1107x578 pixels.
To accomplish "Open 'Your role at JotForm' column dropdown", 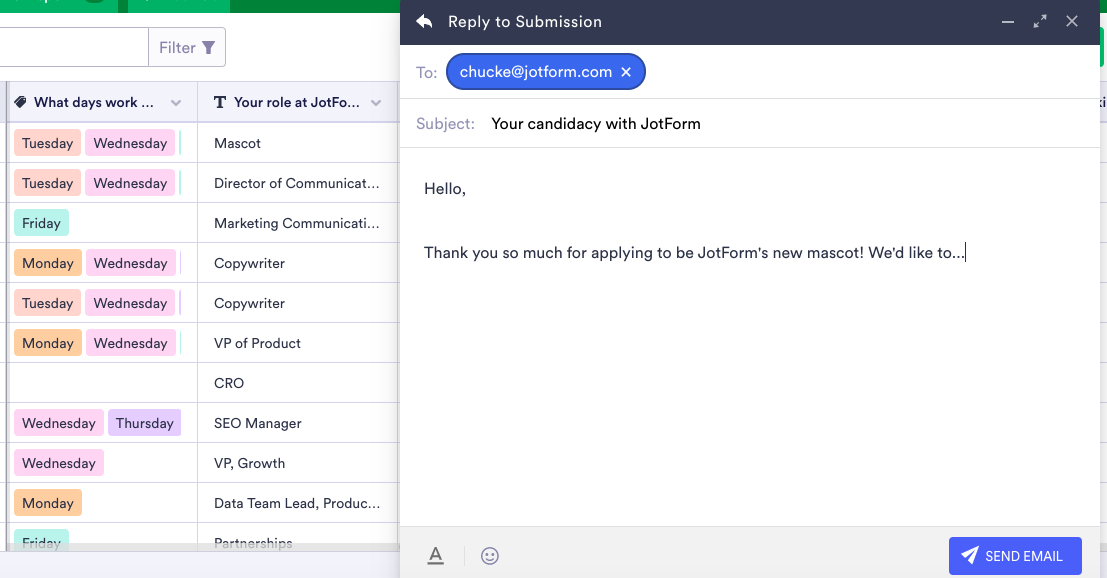I will pyautogui.click(x=376, y=103).
